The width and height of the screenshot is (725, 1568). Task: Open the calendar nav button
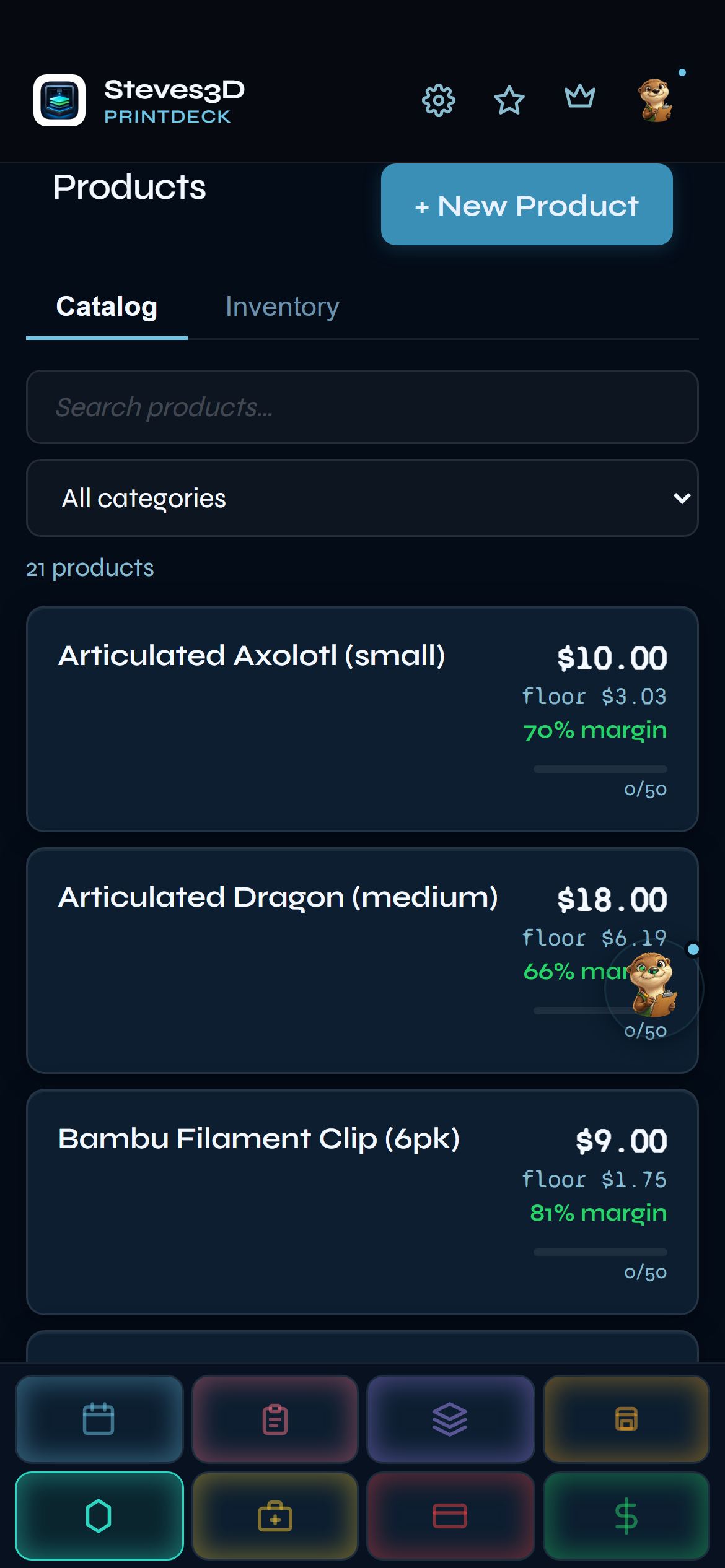coord(99,1419)
